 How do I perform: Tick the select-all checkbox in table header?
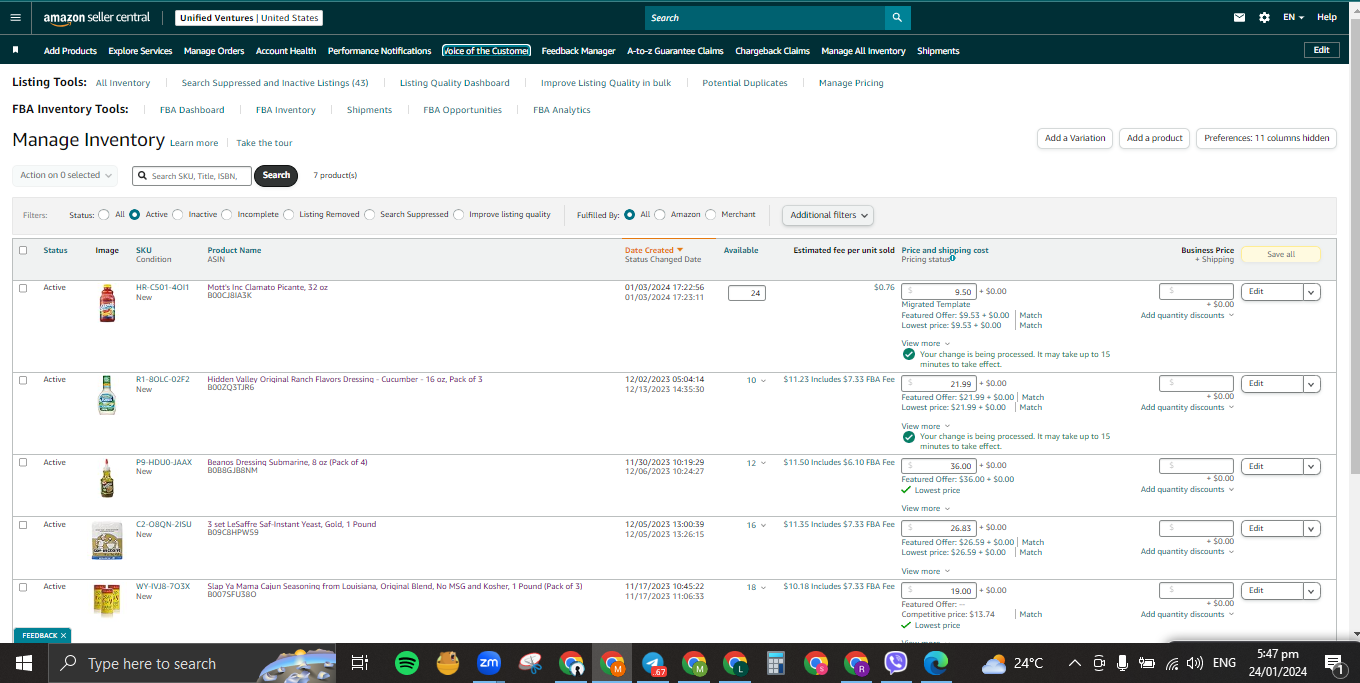tap(23, 250)
